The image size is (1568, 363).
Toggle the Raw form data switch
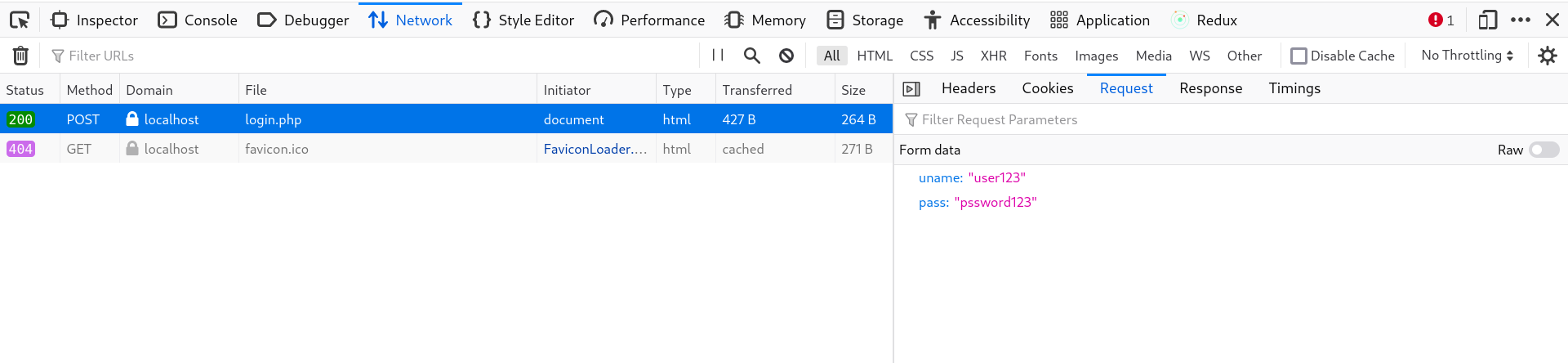pos(1543,150)
